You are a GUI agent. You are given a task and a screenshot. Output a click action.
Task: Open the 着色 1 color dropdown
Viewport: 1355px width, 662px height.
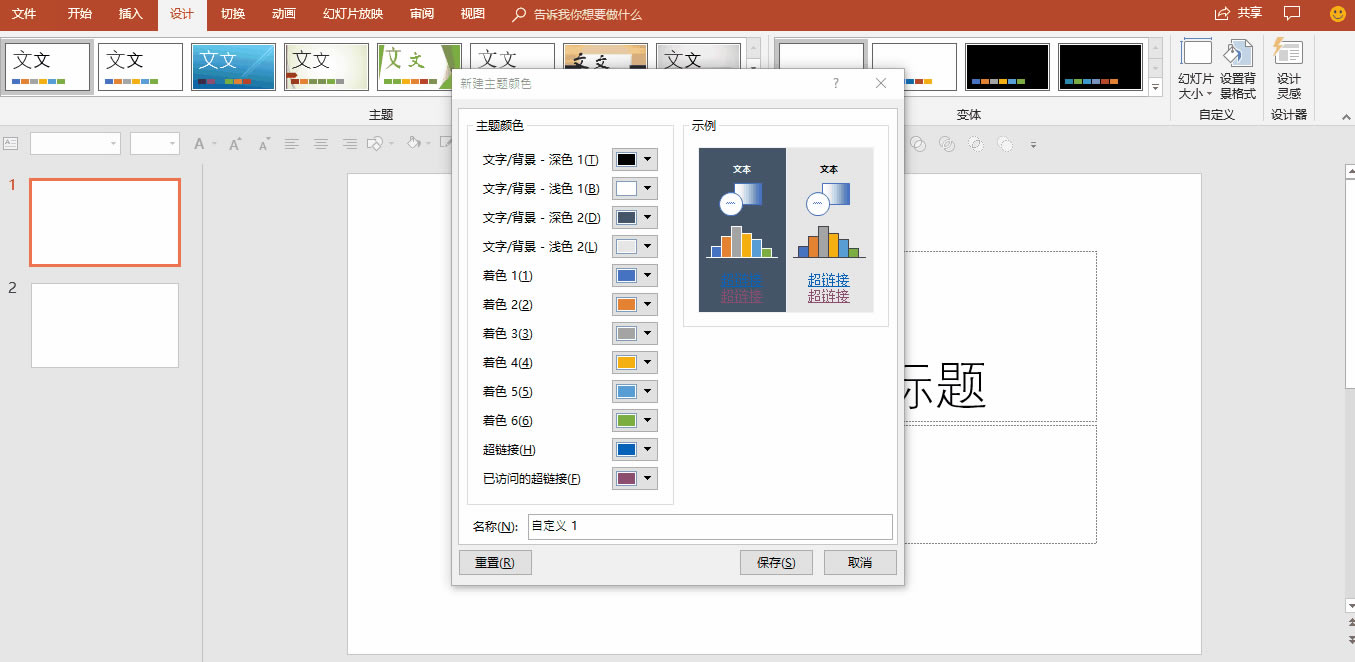[646, 275]
